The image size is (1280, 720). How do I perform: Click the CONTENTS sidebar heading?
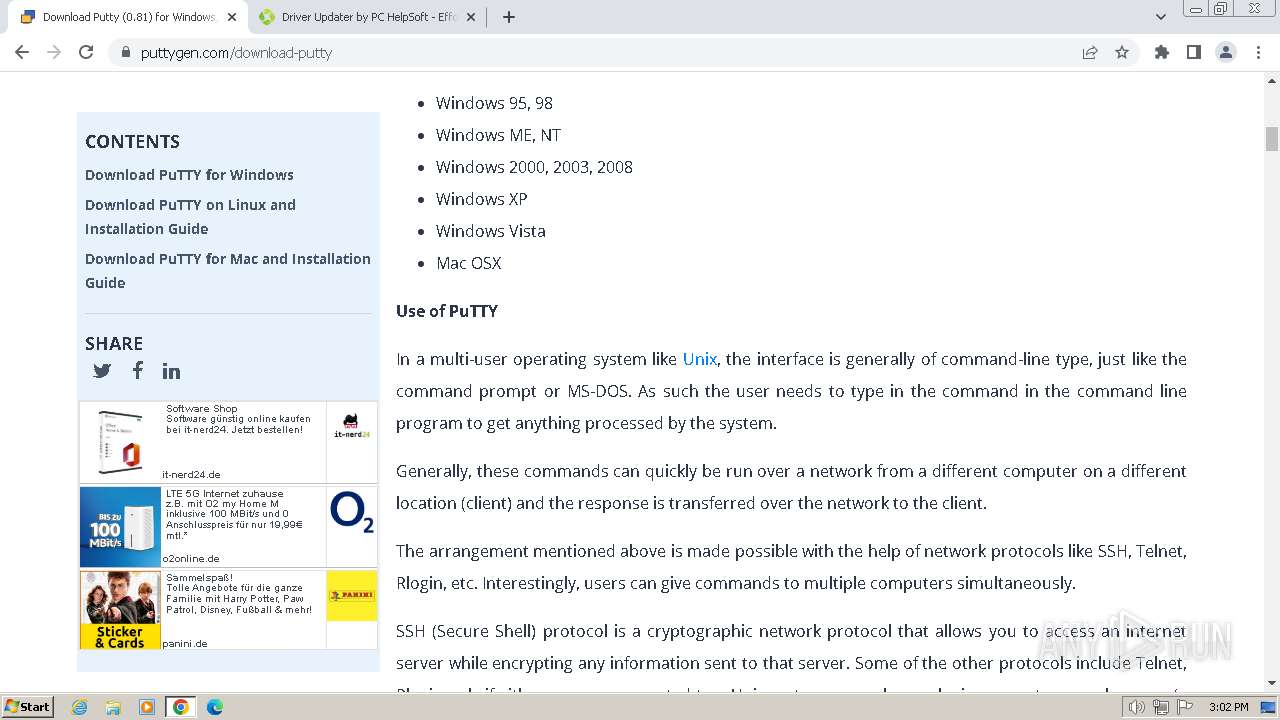point(132,142)
